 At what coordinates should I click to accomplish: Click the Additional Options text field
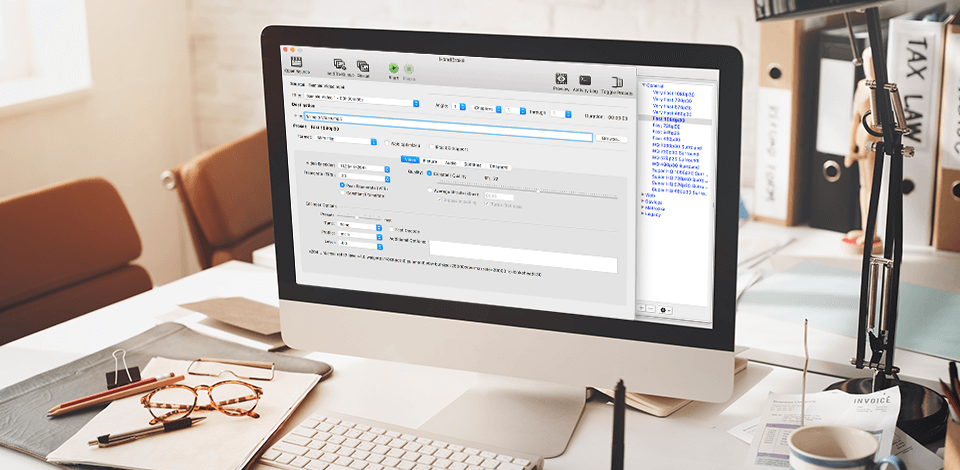pos(523,256)
